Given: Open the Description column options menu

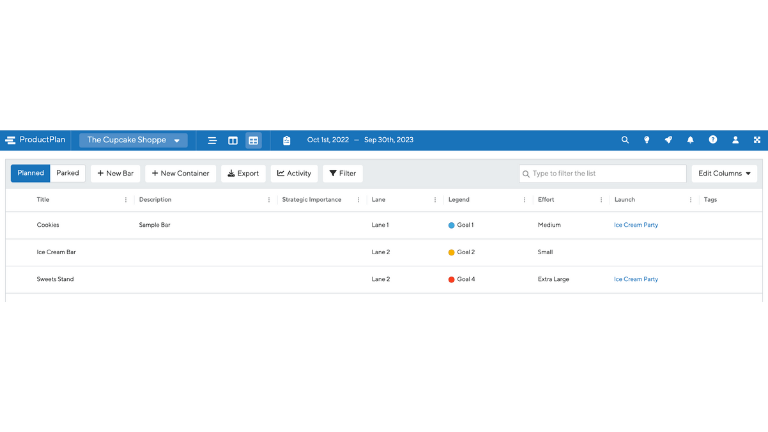Looking at the screenshot, I should coord(269,200).
